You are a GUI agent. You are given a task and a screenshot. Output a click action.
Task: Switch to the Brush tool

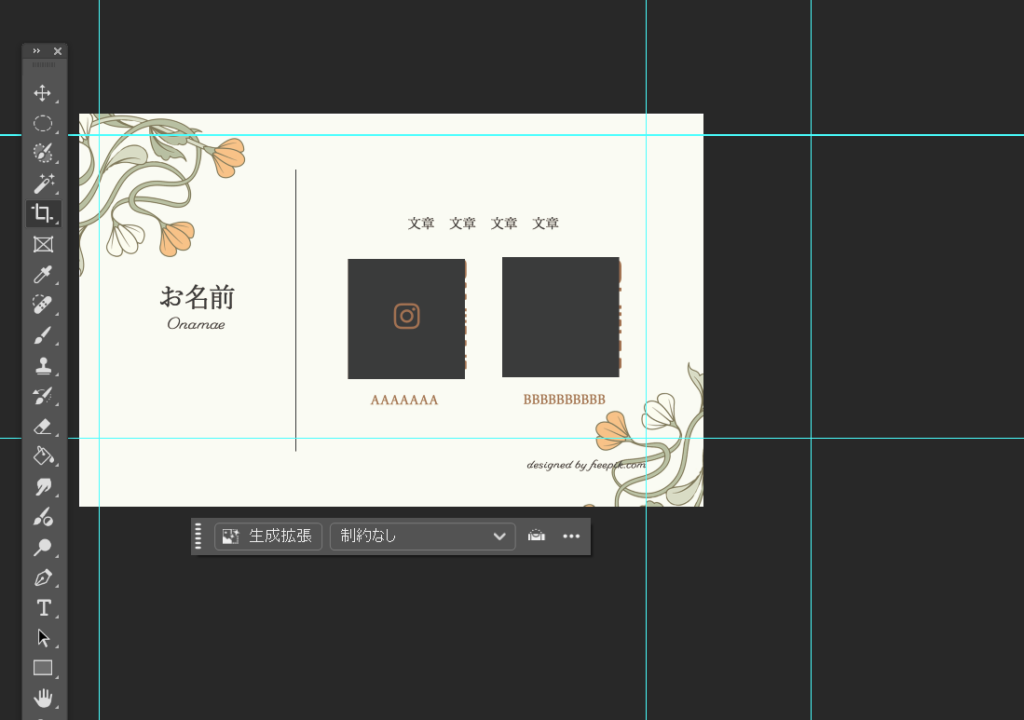click(43, 335)
